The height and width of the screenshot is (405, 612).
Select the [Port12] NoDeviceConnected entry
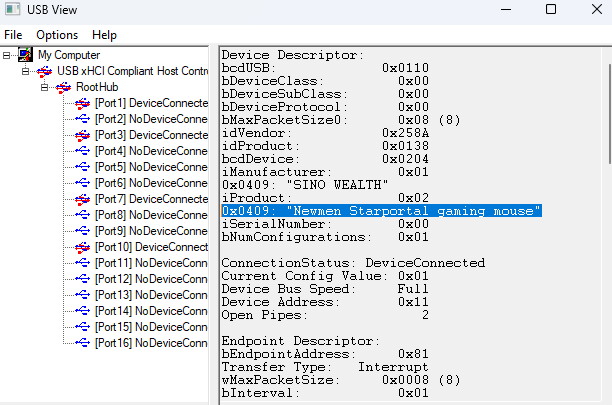(x=151, y=279)
